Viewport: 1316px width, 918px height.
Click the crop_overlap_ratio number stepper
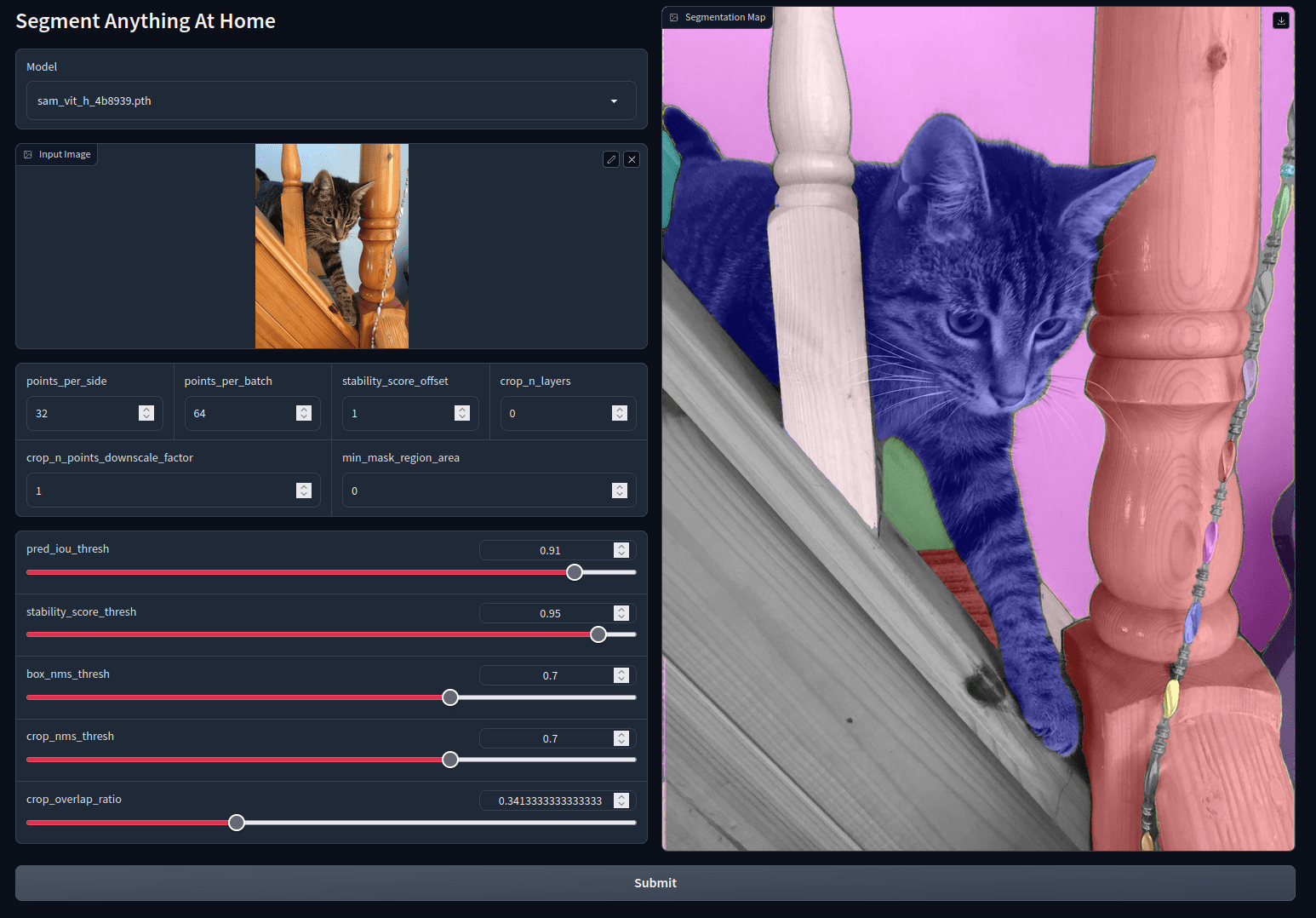click(621, 800)
